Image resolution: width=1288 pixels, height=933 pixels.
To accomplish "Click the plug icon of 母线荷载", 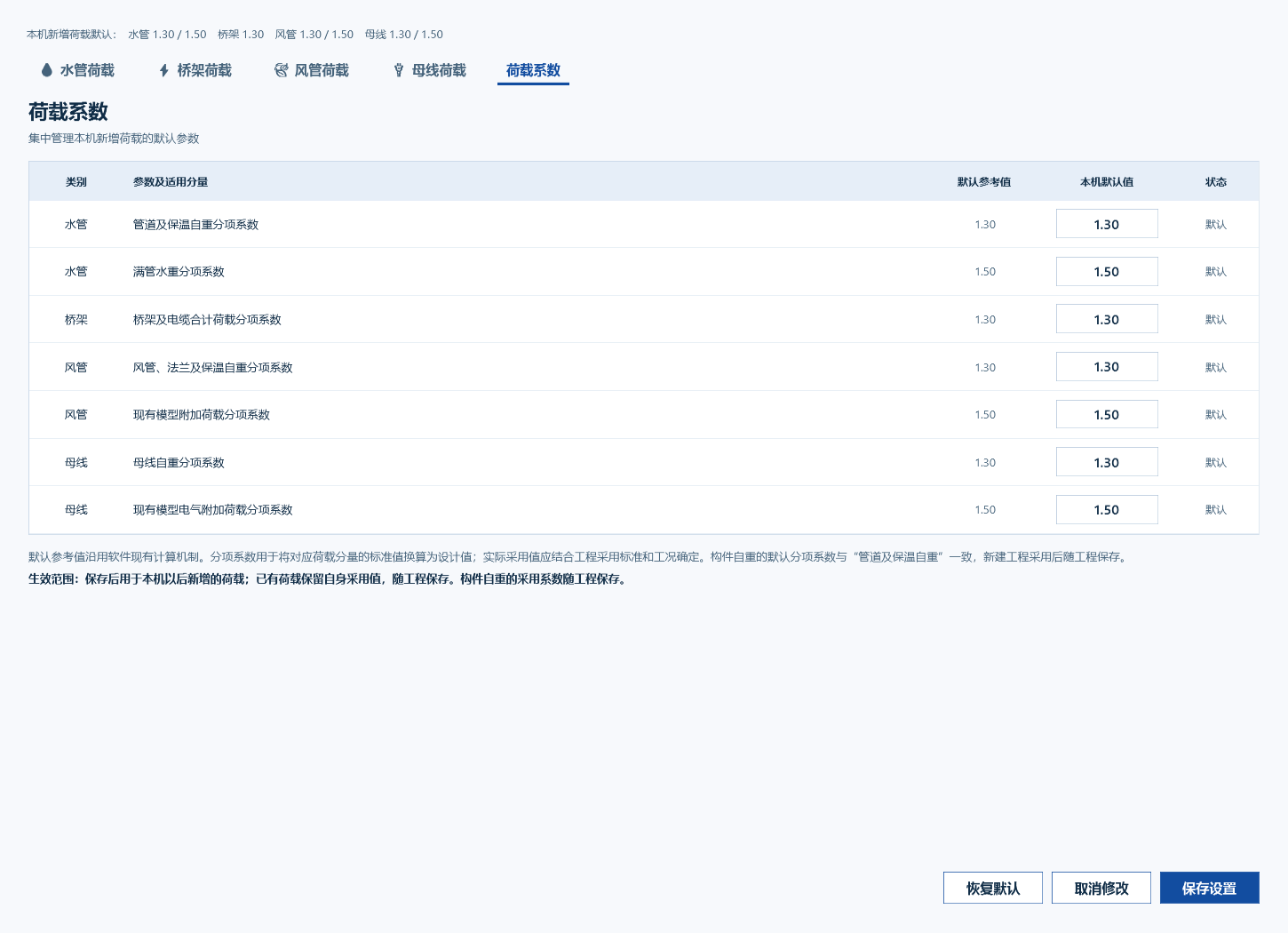I will [399, 70].
